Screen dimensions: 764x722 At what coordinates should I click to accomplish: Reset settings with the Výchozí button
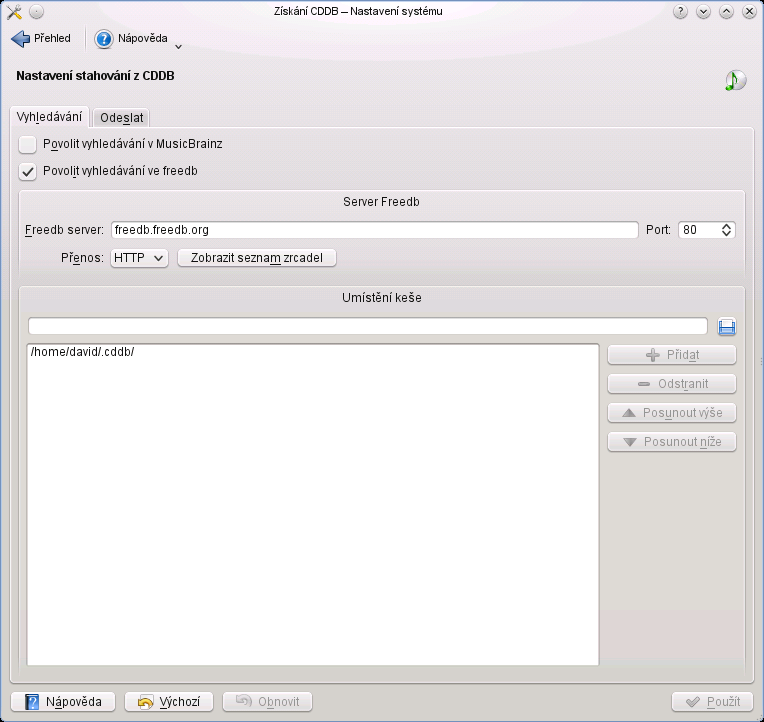point(169,702)
